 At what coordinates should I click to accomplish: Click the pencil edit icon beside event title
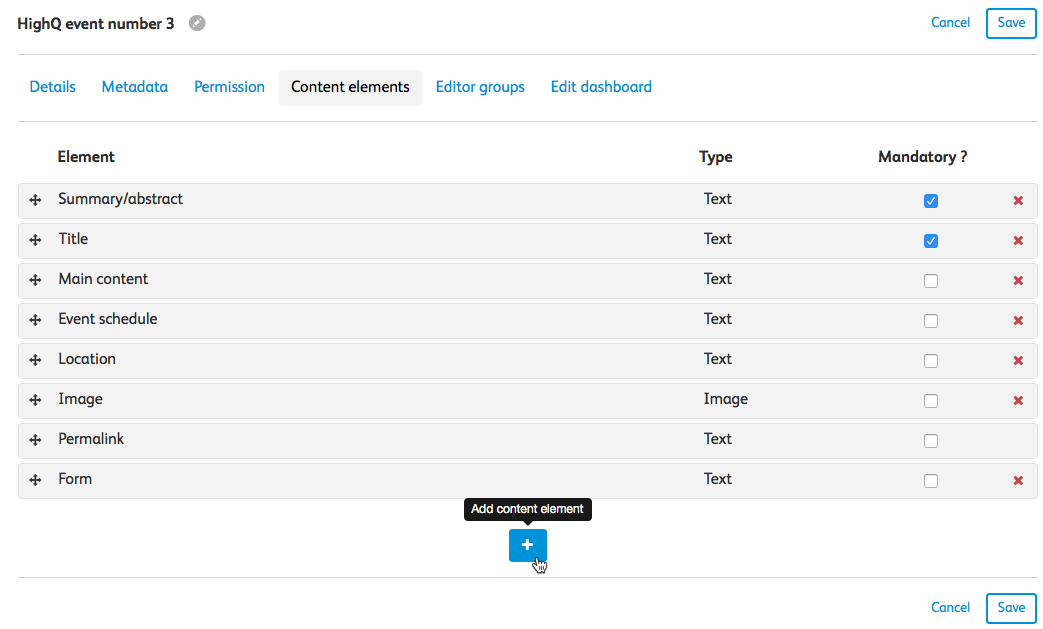(x=197, y=23)
